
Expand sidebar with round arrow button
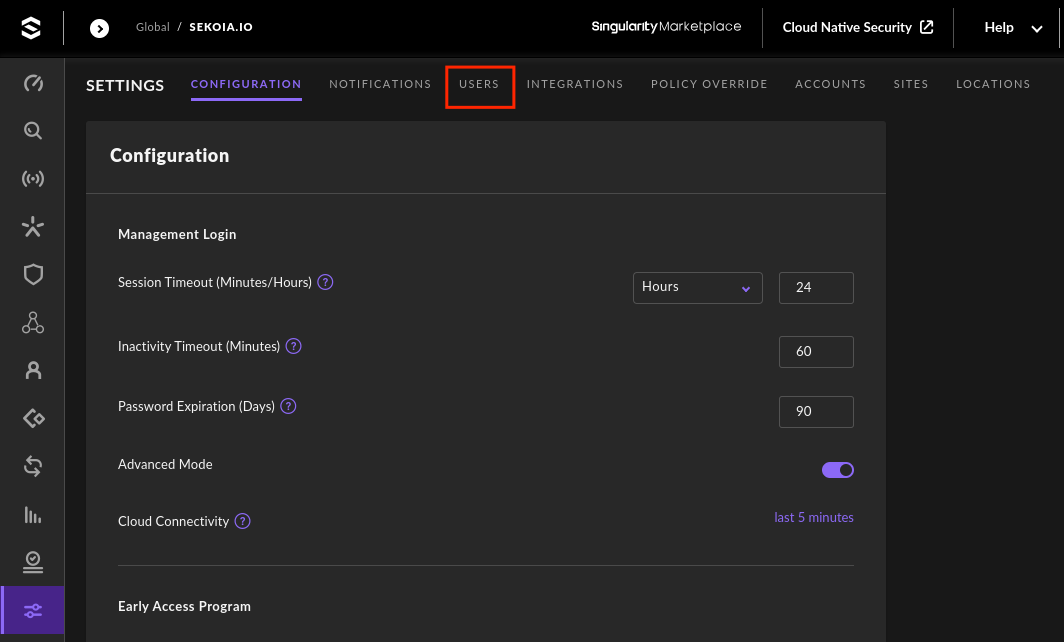tap(100, 28)
